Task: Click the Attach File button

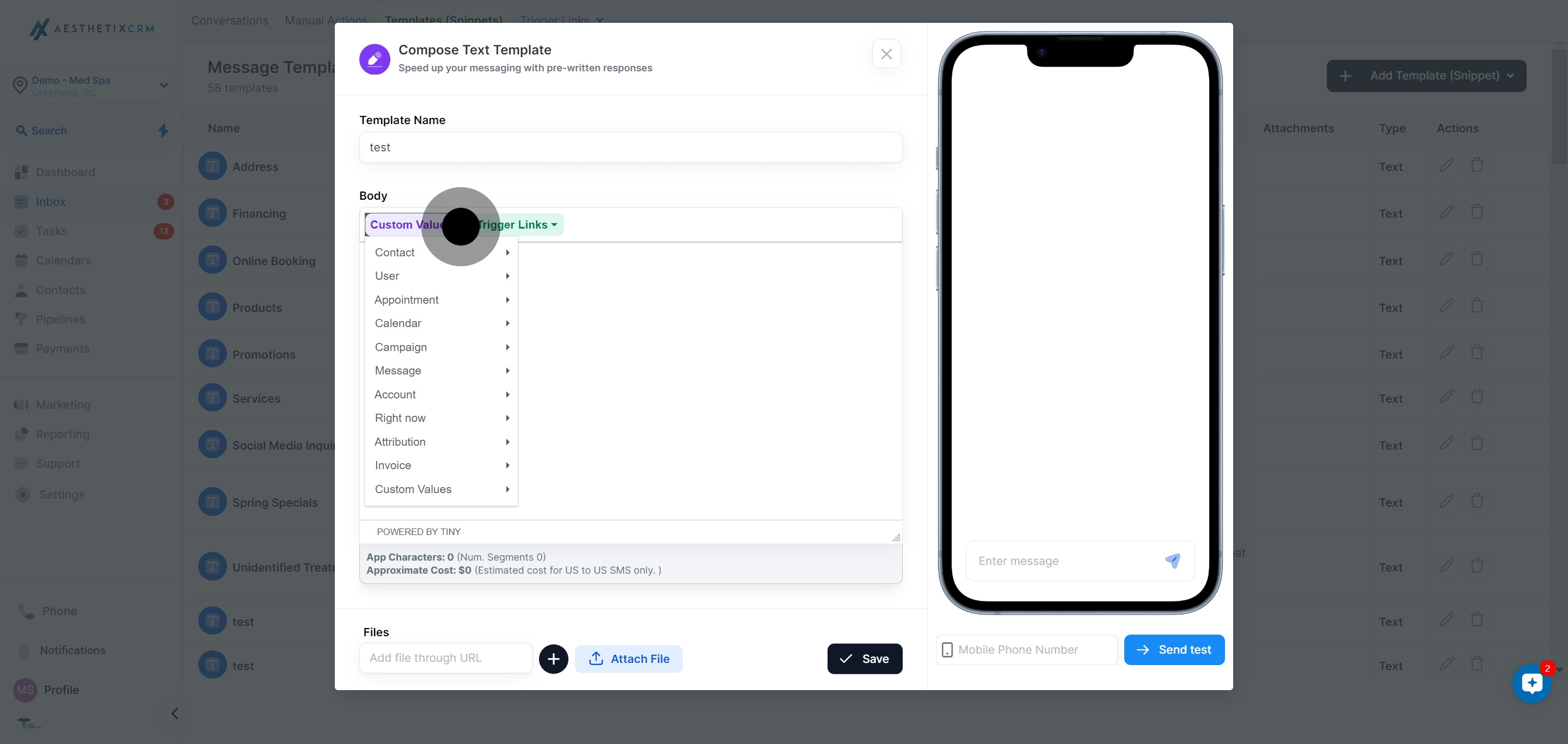Action: [628, 659]
